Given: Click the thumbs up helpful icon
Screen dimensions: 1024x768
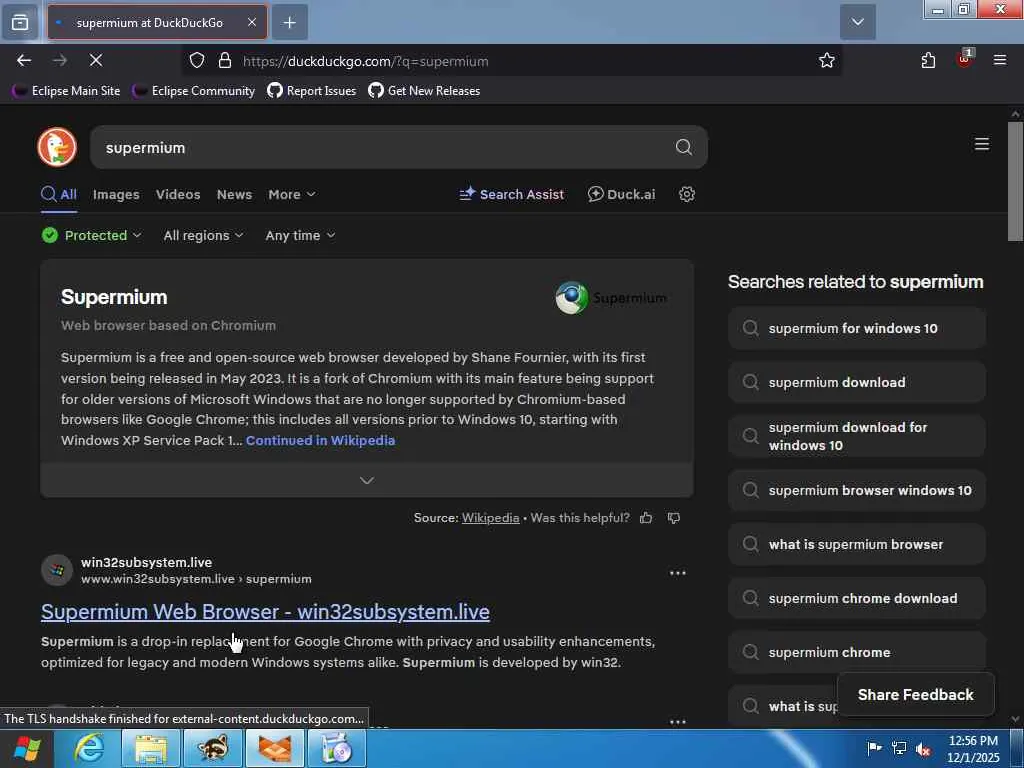Looking at the screenshot, I should (646, 518).
